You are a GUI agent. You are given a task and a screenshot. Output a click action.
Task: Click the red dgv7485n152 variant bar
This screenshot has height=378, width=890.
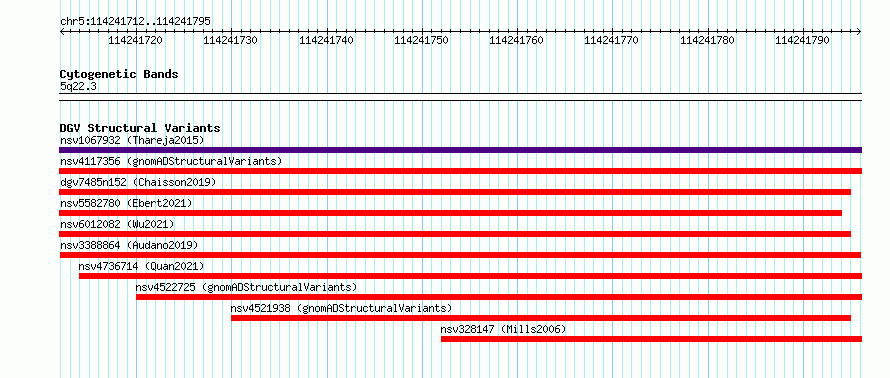pos(455,192)
